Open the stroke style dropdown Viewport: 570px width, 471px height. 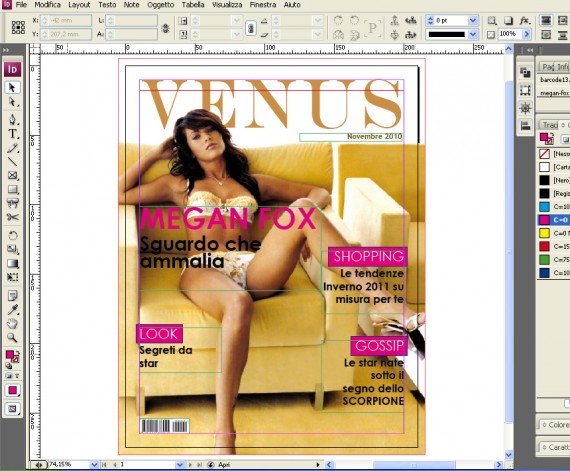(x=473, y=34)
